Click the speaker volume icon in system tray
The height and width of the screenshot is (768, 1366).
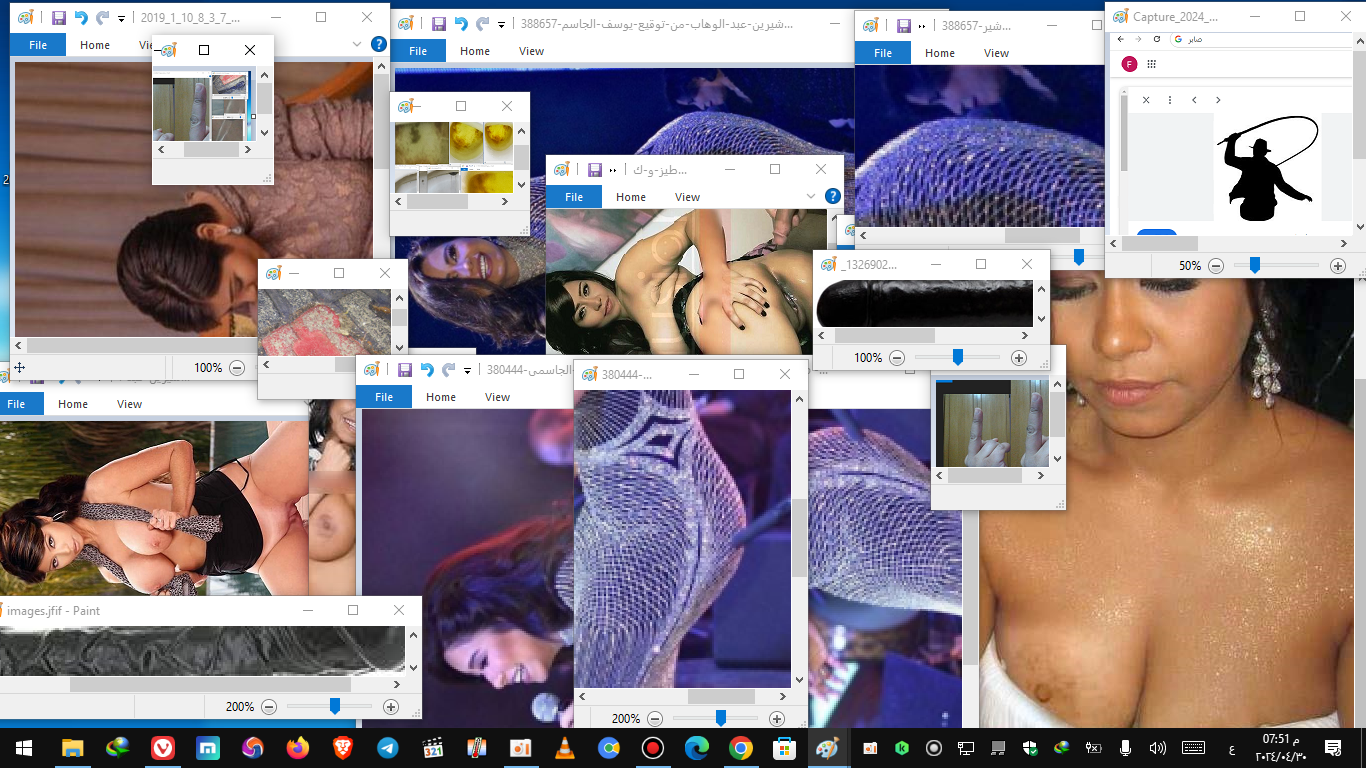click(1158, 748)
